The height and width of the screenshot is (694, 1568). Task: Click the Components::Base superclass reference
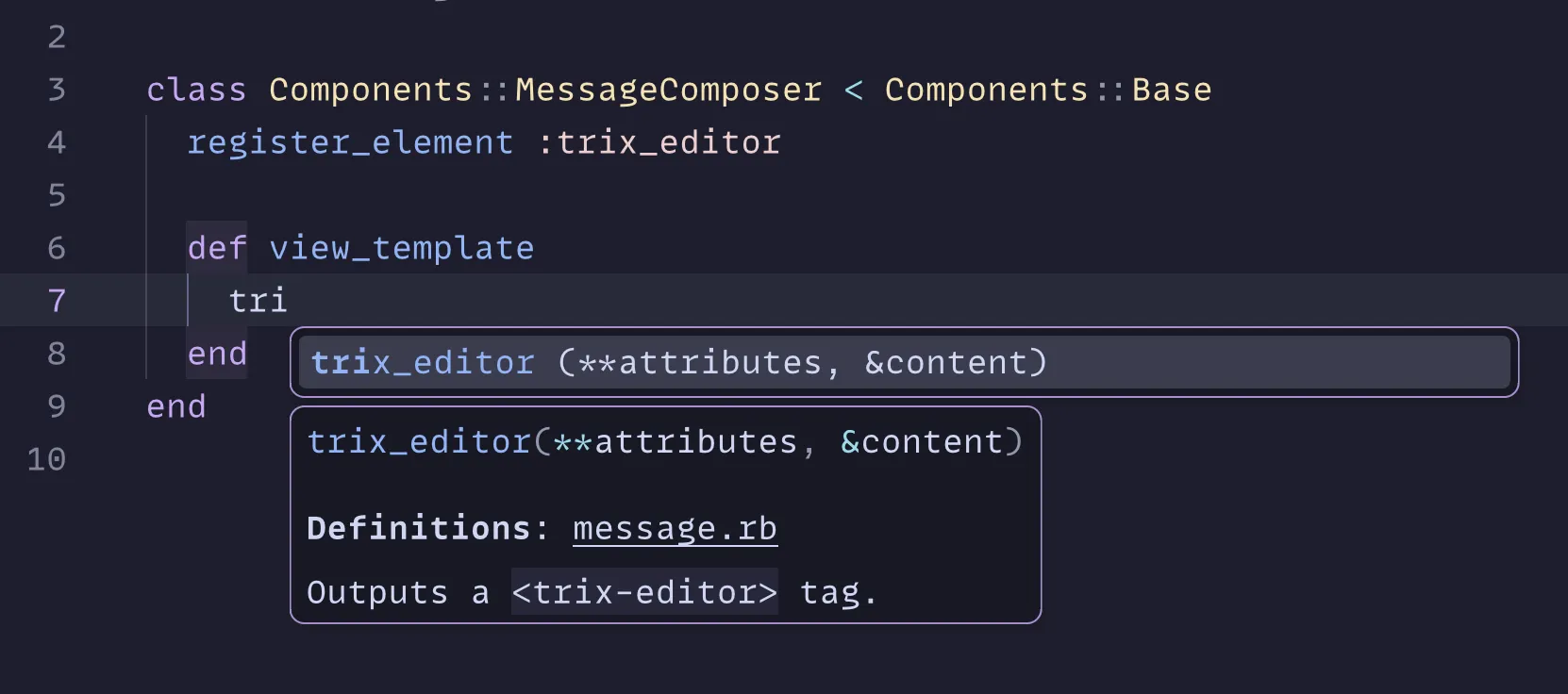click(x=1047, y=90)
